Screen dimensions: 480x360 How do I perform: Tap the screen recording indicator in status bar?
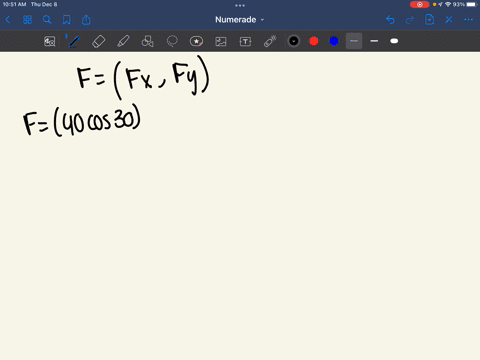point(420,4)
